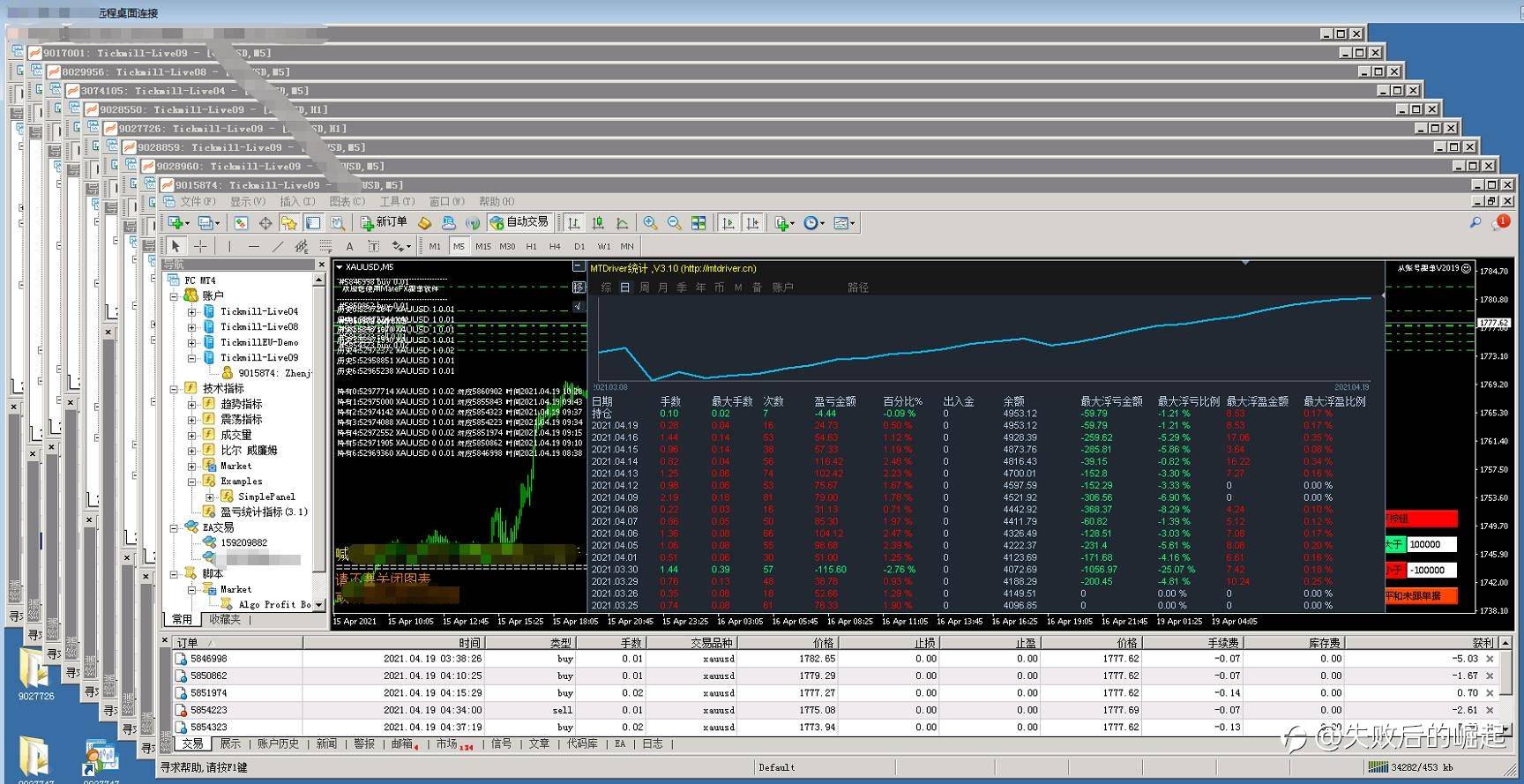Click the 100000 input field
Screen dimensions: 1524x784
pos(1431,545)
